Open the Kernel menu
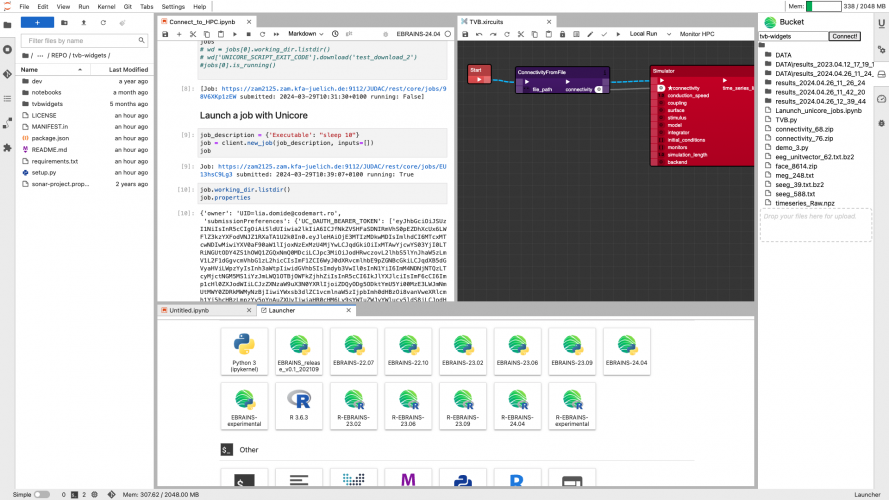The image size is (889, 500). [106, 6]
